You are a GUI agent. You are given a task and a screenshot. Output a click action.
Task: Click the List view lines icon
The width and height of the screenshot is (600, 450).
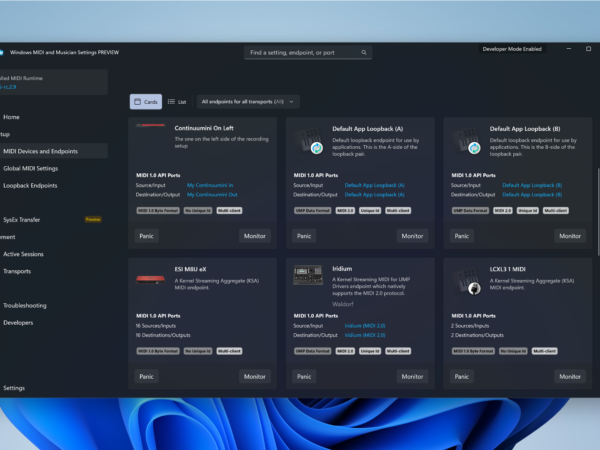coord(171,102)
